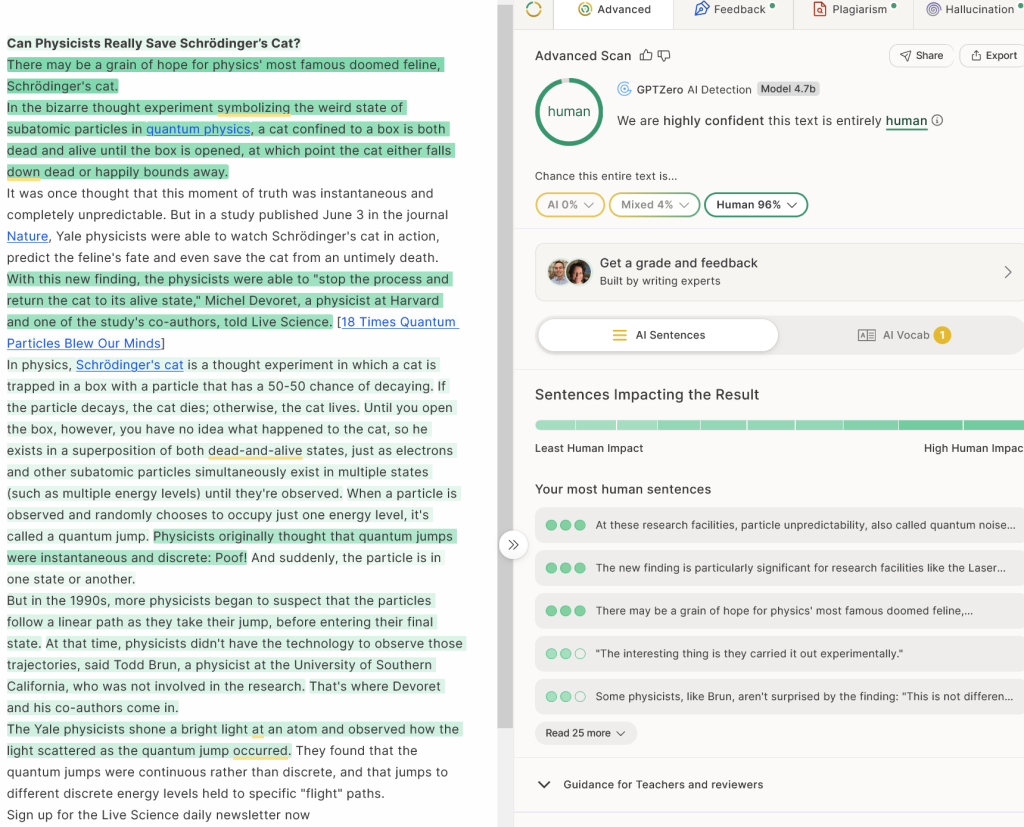Click the Export button
Screen dimensions: 1024x827
point(993,56)
